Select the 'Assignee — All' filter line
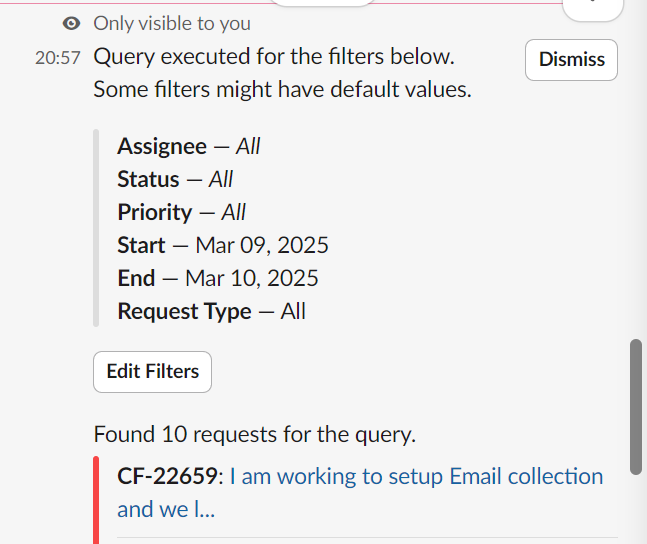This screenshot has height=544, width=647. tap(188, 146)
